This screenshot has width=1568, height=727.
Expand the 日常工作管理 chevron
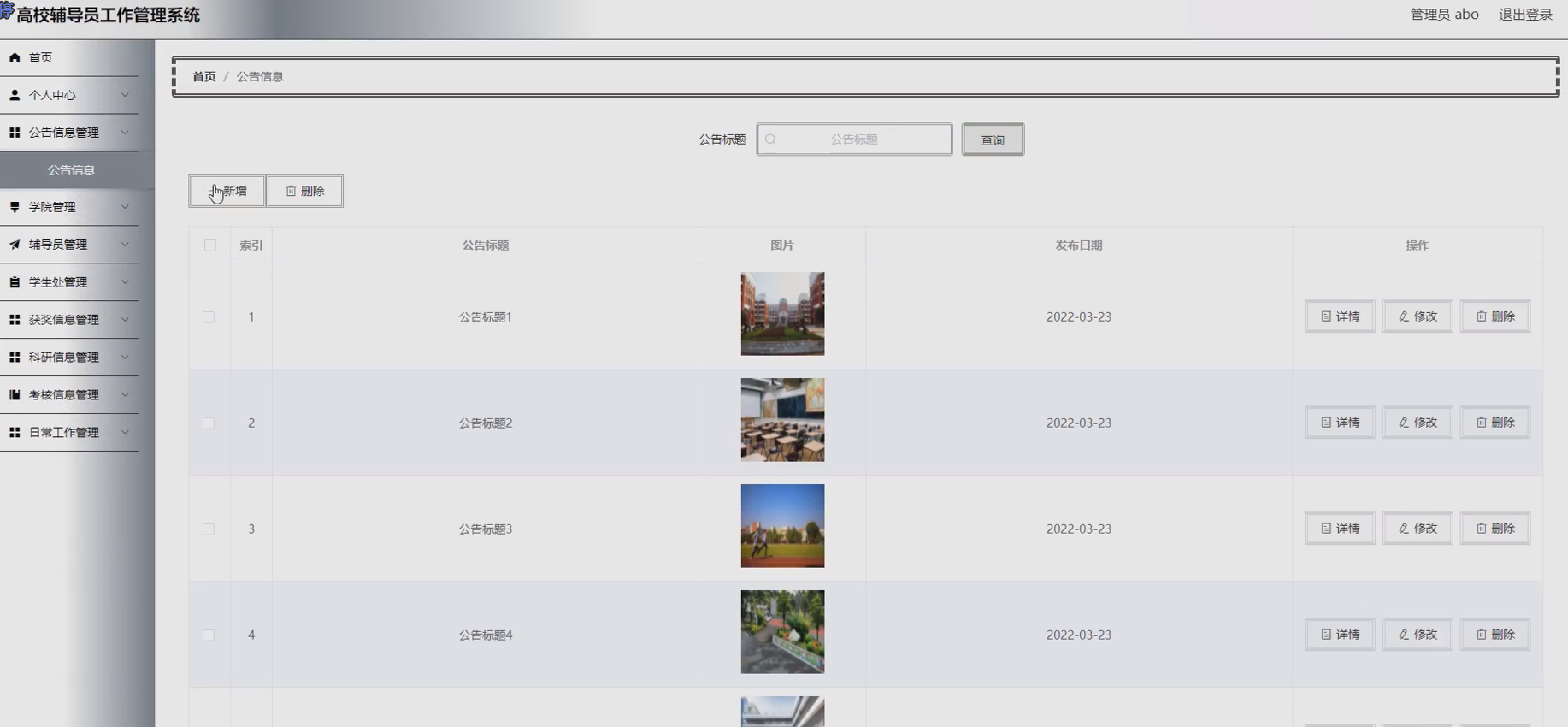point(125,433)
